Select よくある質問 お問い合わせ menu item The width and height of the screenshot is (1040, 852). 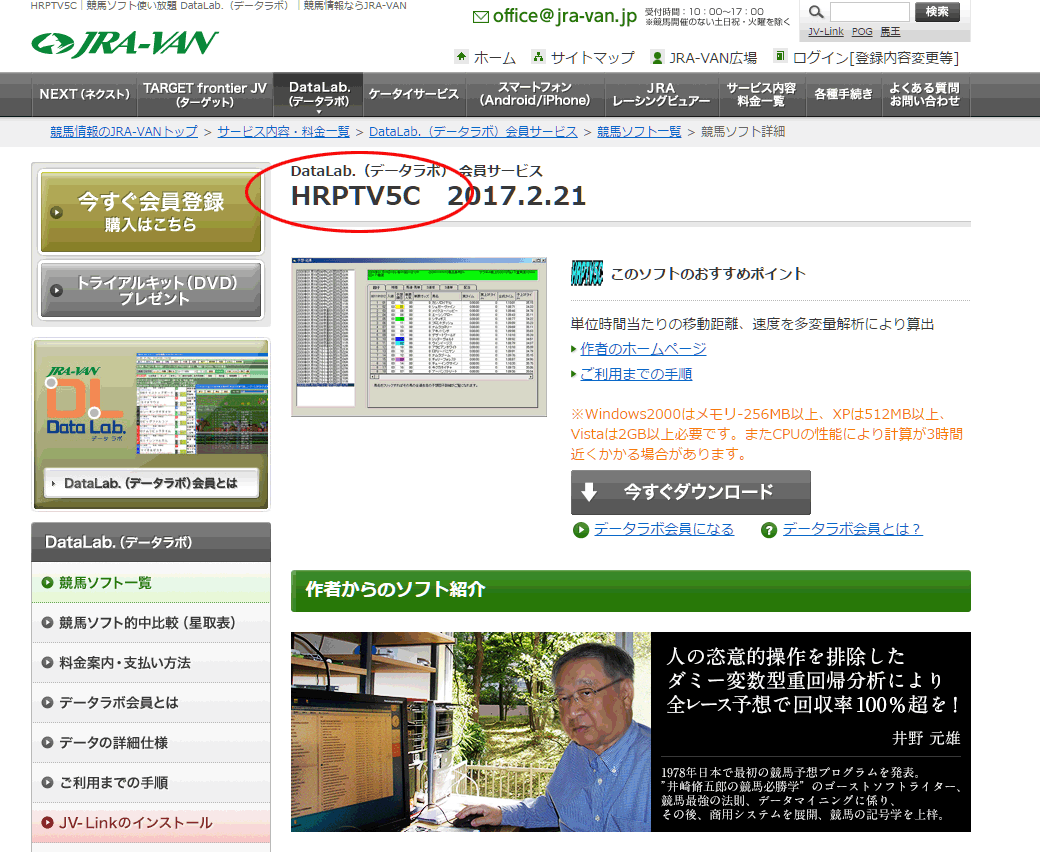[925, 94]
